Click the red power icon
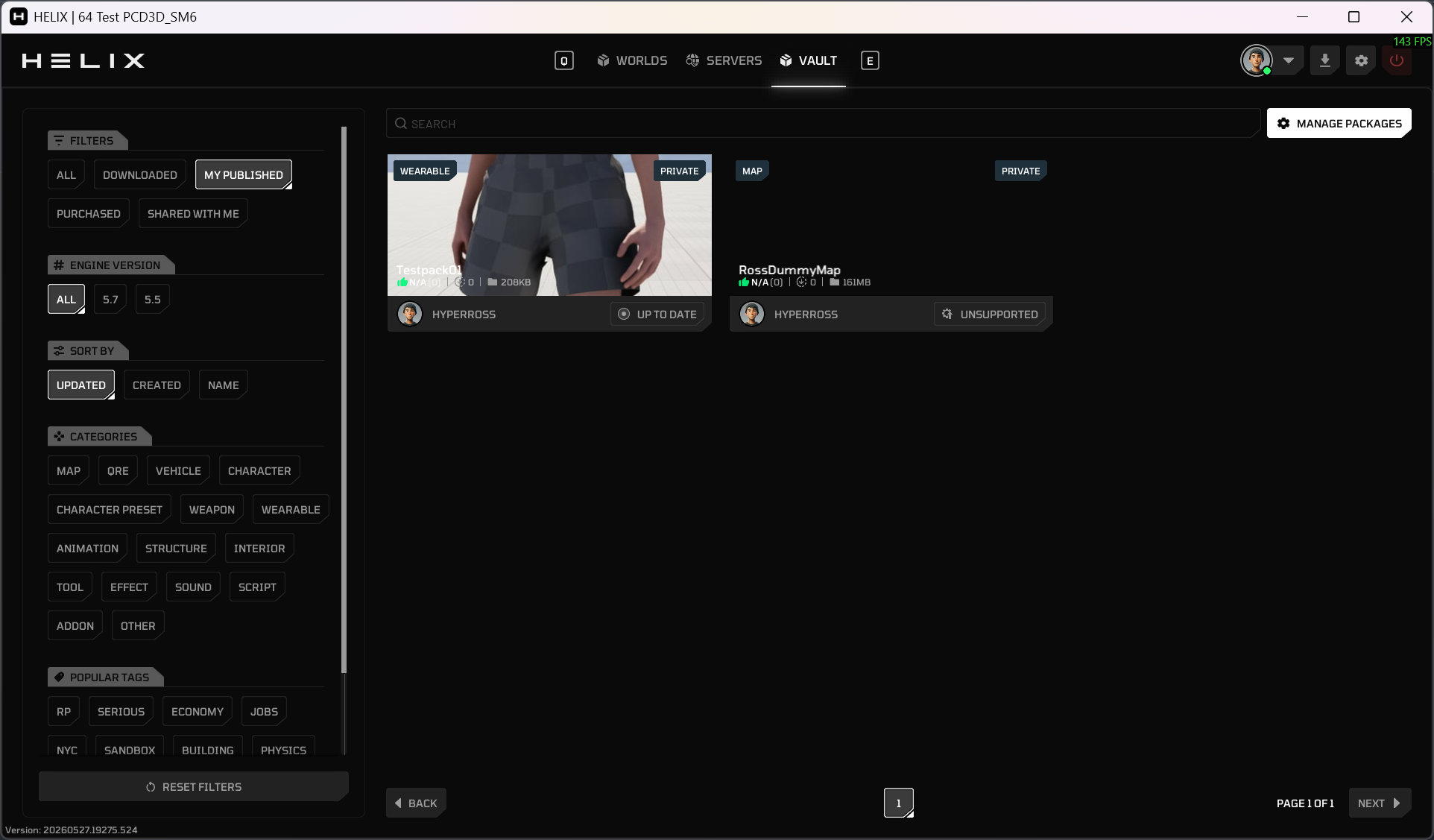The height and width of the screenshot is (840, 1434). pyautogui.click(x=1397, y=60)
